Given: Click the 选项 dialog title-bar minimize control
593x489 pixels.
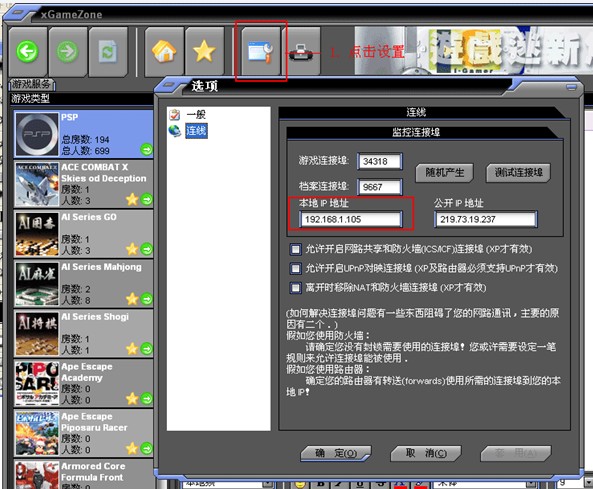Looking at the screenshot, I should coord(571,88).
